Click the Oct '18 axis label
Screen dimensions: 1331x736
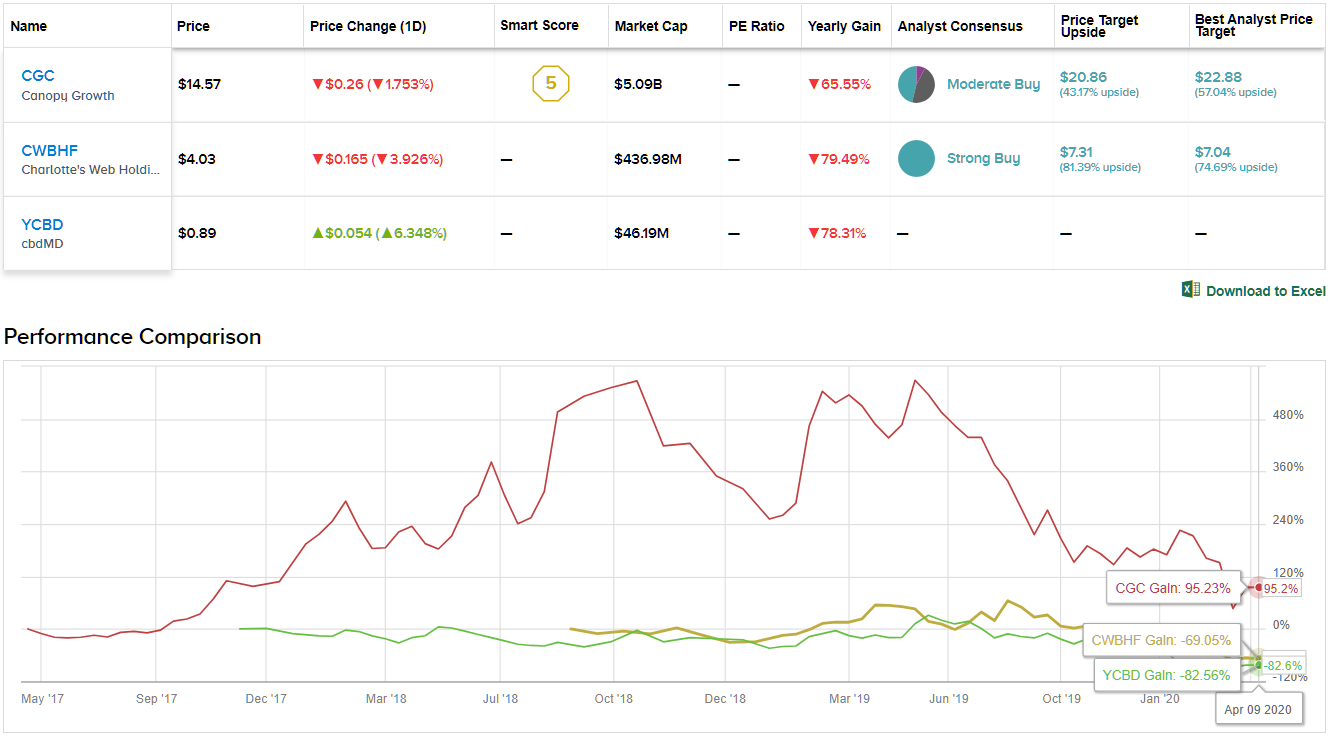point(614,698)
